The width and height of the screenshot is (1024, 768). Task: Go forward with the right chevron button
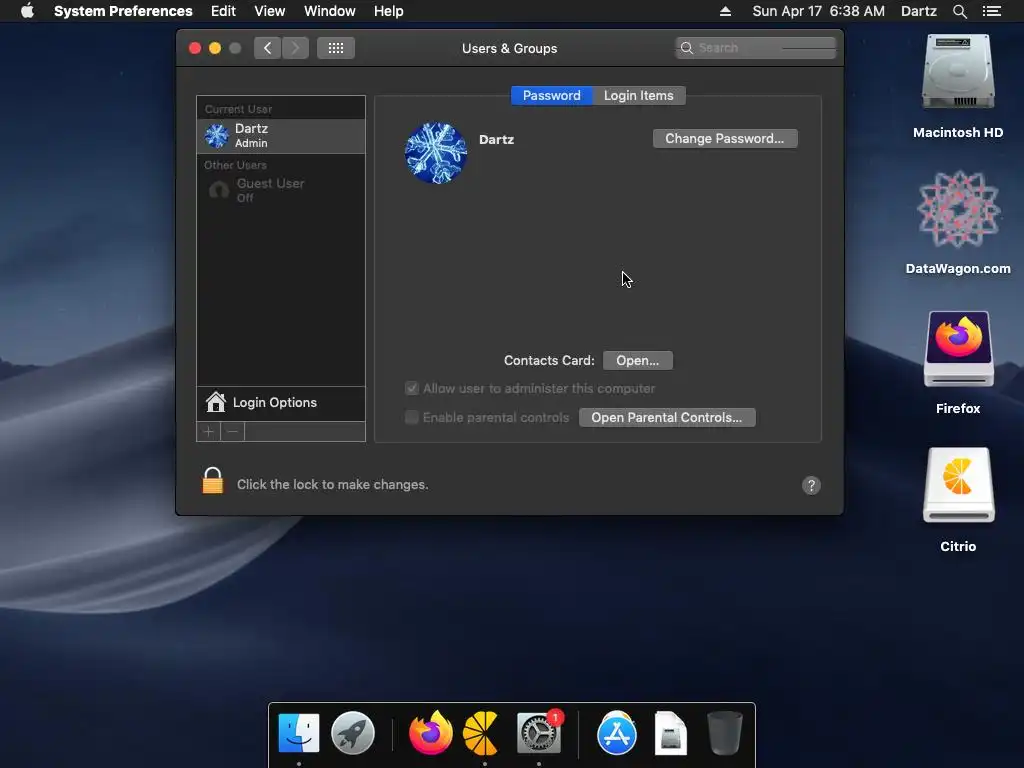coord(295,48)
